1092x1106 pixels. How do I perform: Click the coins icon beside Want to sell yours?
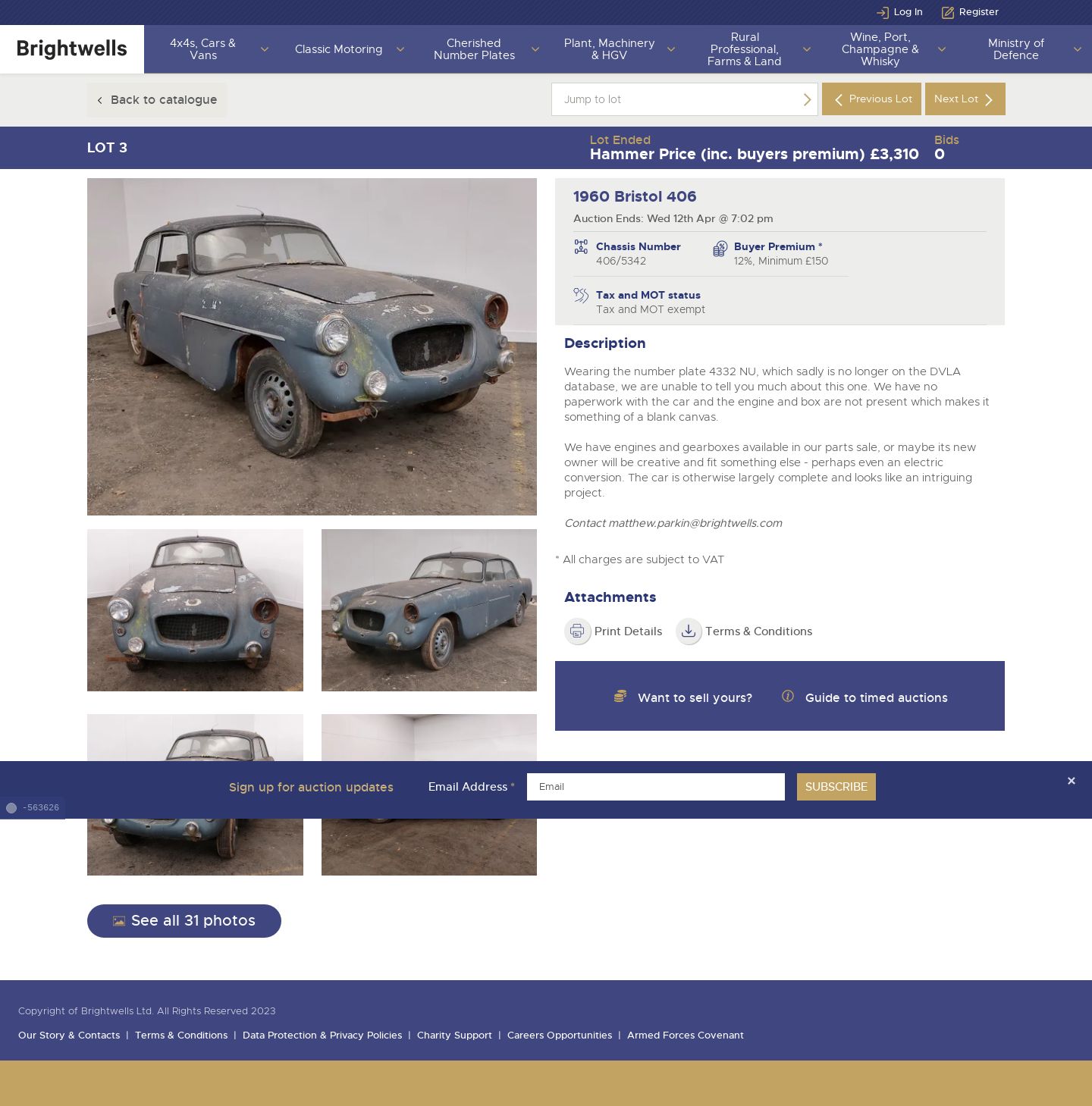tap(620, 696)
